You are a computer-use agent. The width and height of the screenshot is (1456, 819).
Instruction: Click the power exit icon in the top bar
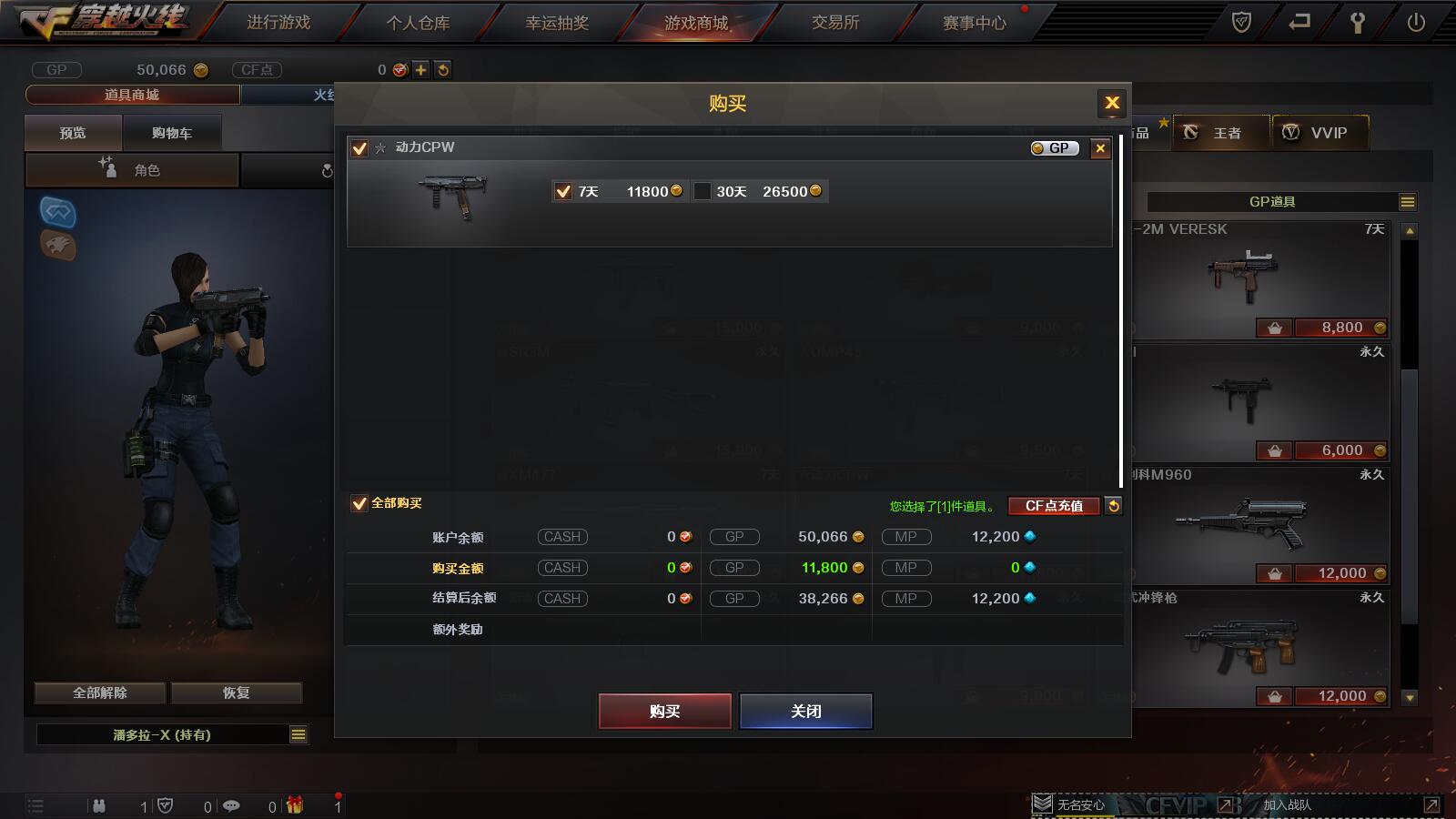1416,22
